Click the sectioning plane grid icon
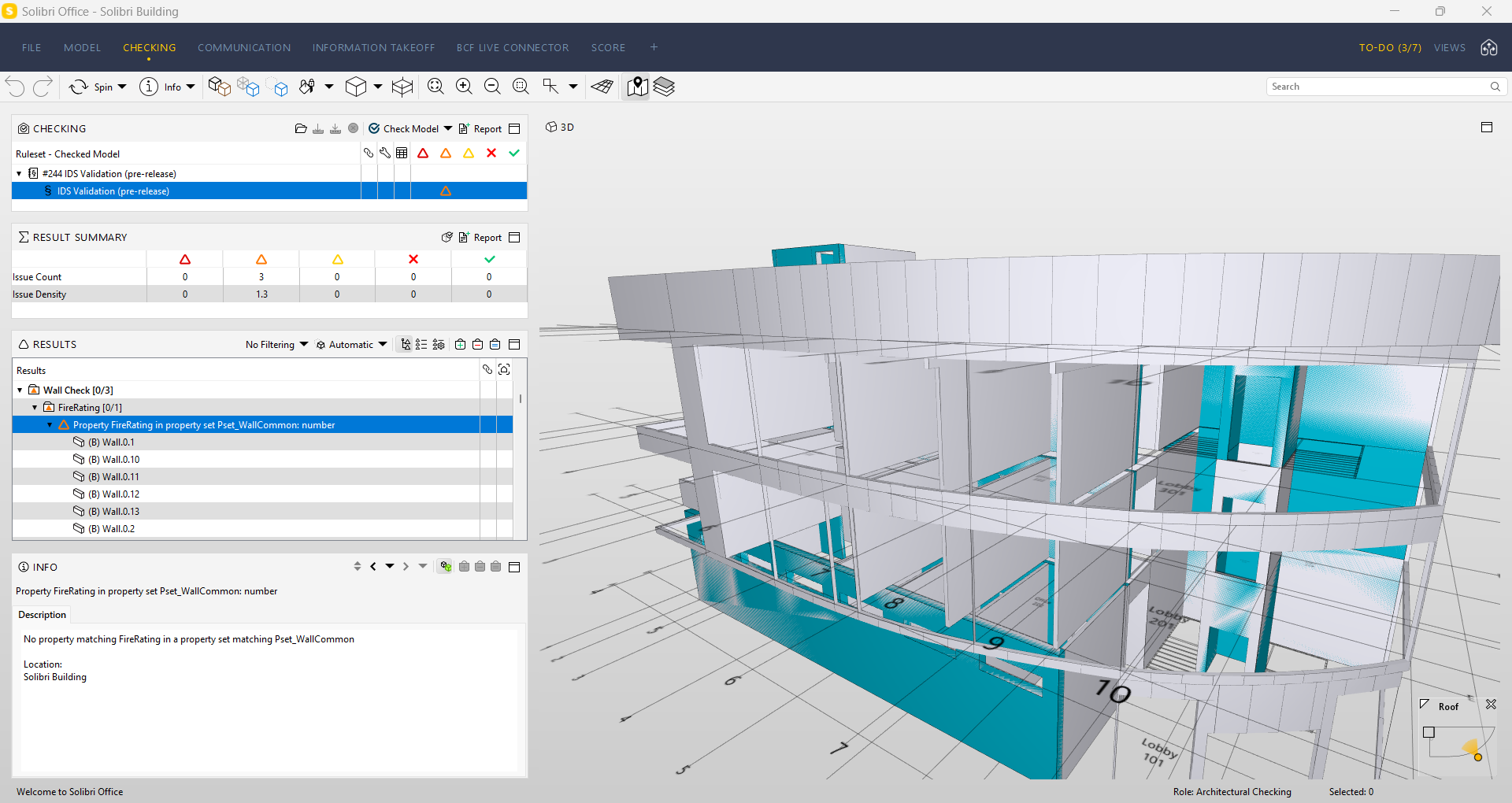 point(602,87)
